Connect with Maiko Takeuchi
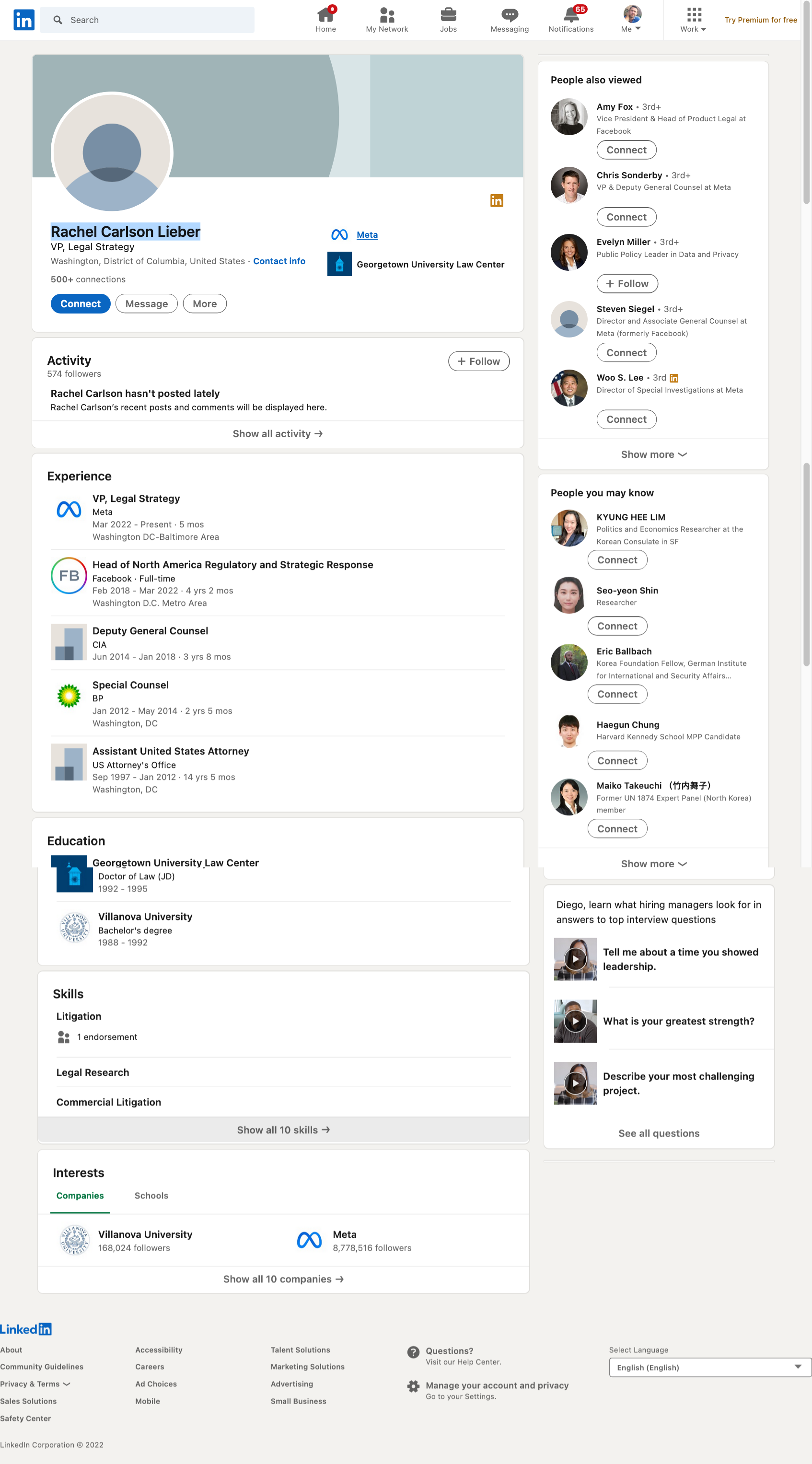This screenshot has height=1464, width=812. point(617,829)
